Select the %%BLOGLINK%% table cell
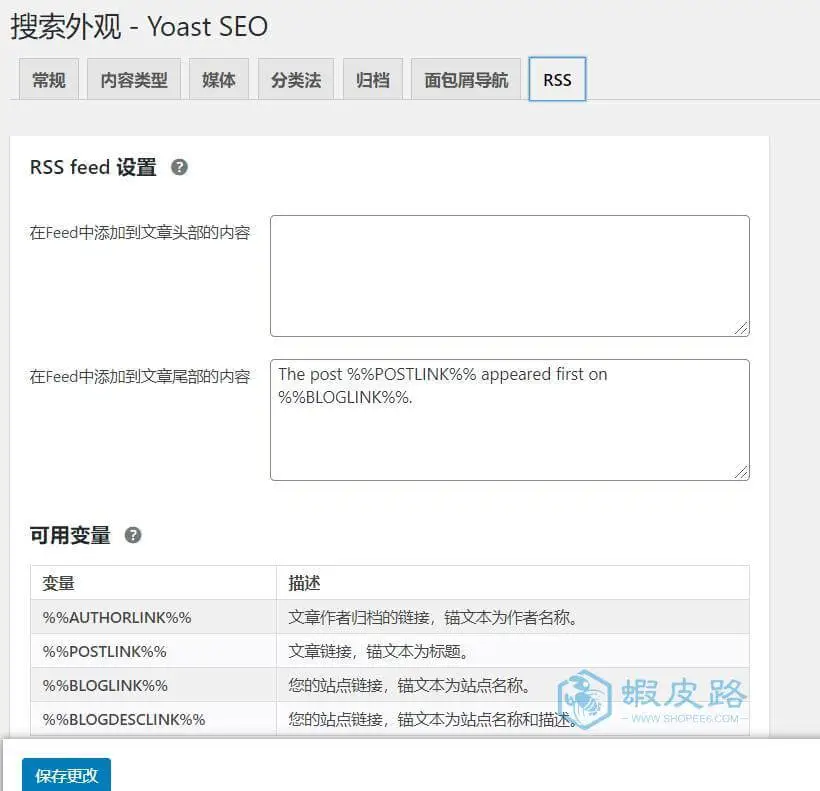The width and height of the screenshot is (820, 791). pos(153,685)
